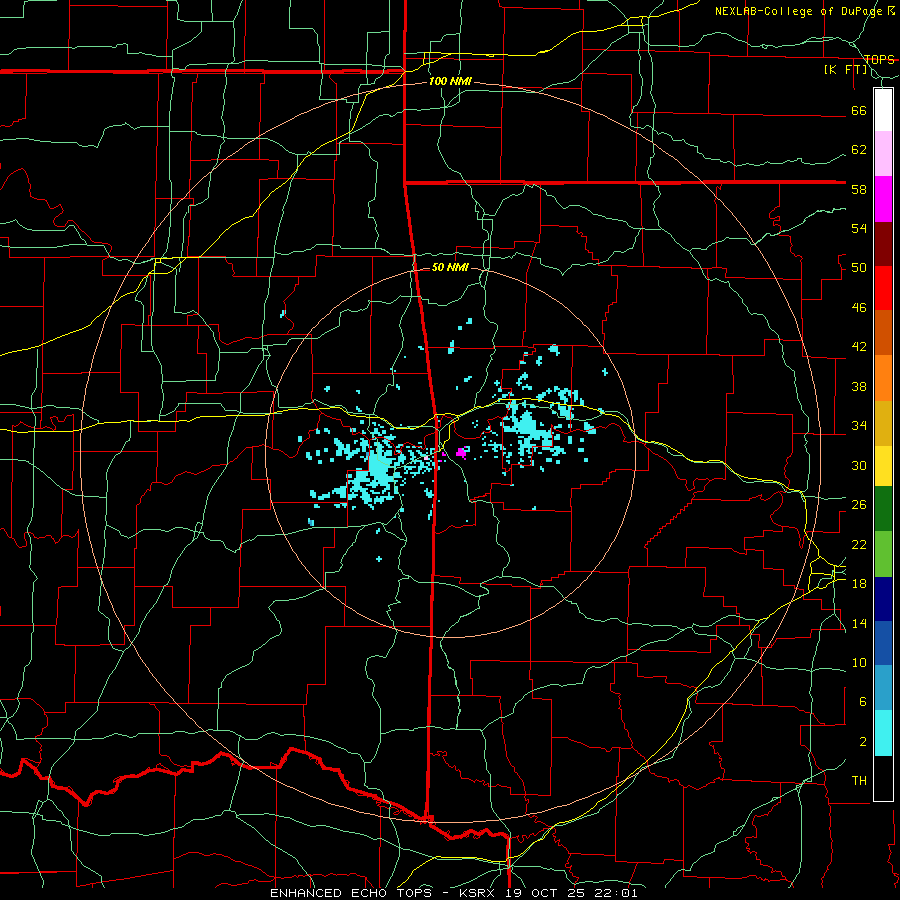The height and width of the screenshot is (900, 900).
Task: Click the 34 legend value
Action: 859,426
